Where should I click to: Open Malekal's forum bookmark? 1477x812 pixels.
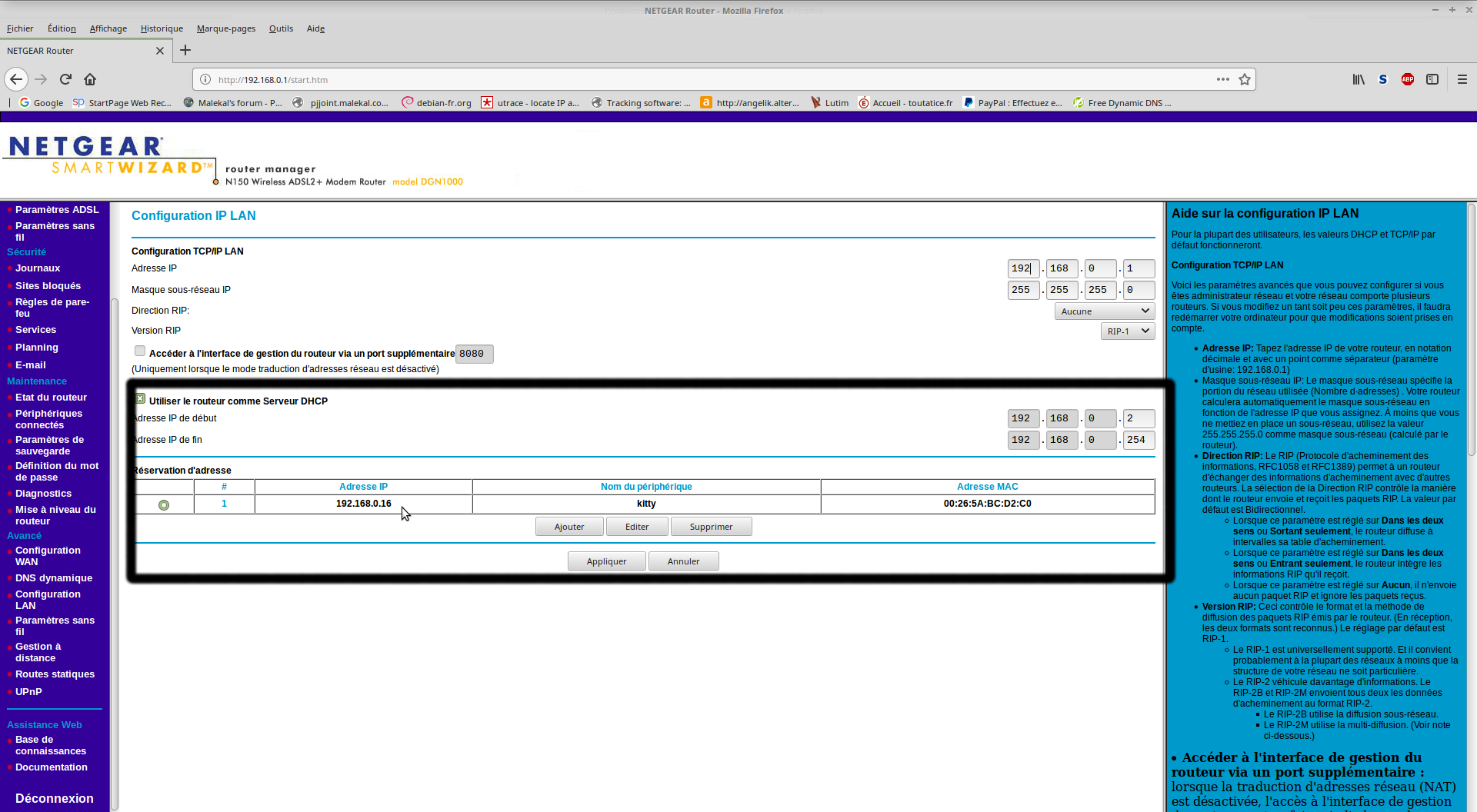(233, 102)
